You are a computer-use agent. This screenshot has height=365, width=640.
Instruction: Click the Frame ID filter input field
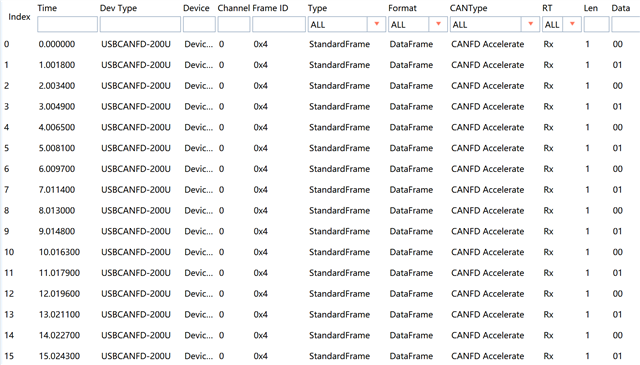point(278,24)
